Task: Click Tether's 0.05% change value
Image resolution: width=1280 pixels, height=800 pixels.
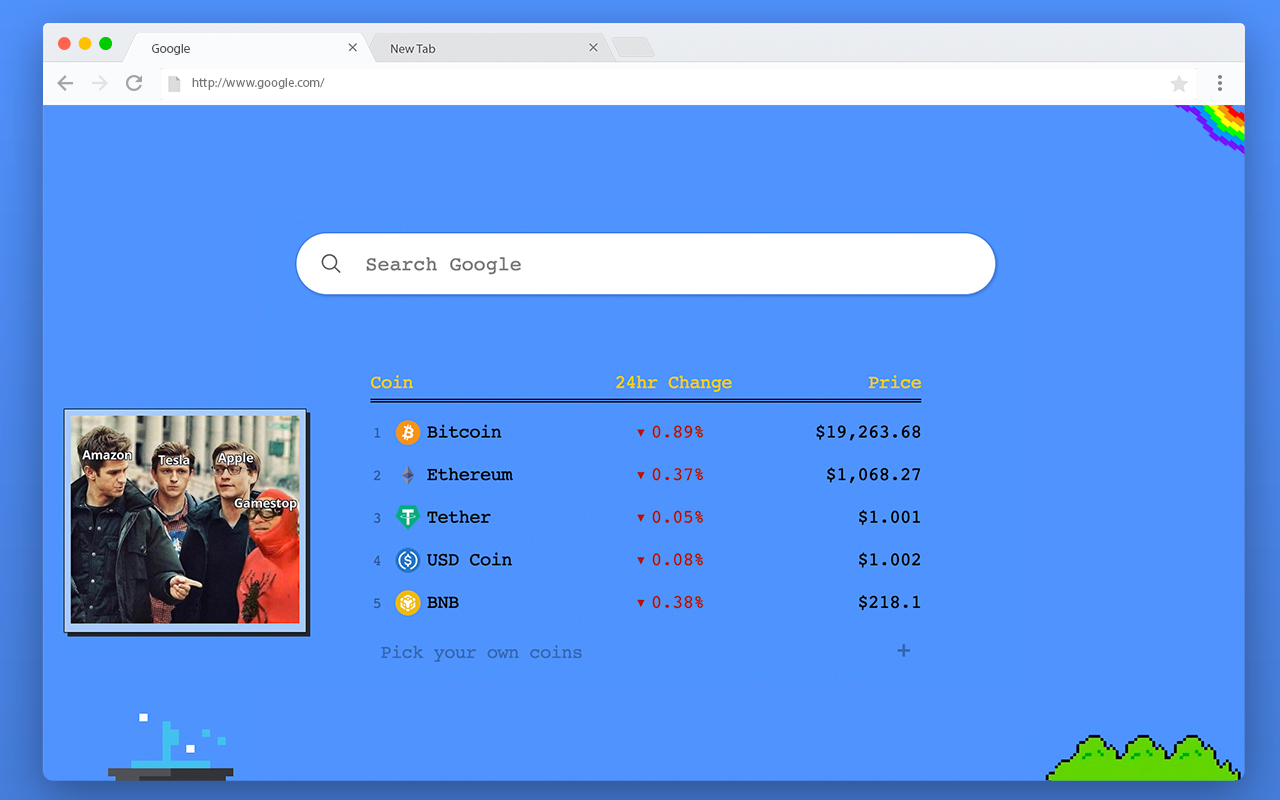Action: [x=678, y=517]
